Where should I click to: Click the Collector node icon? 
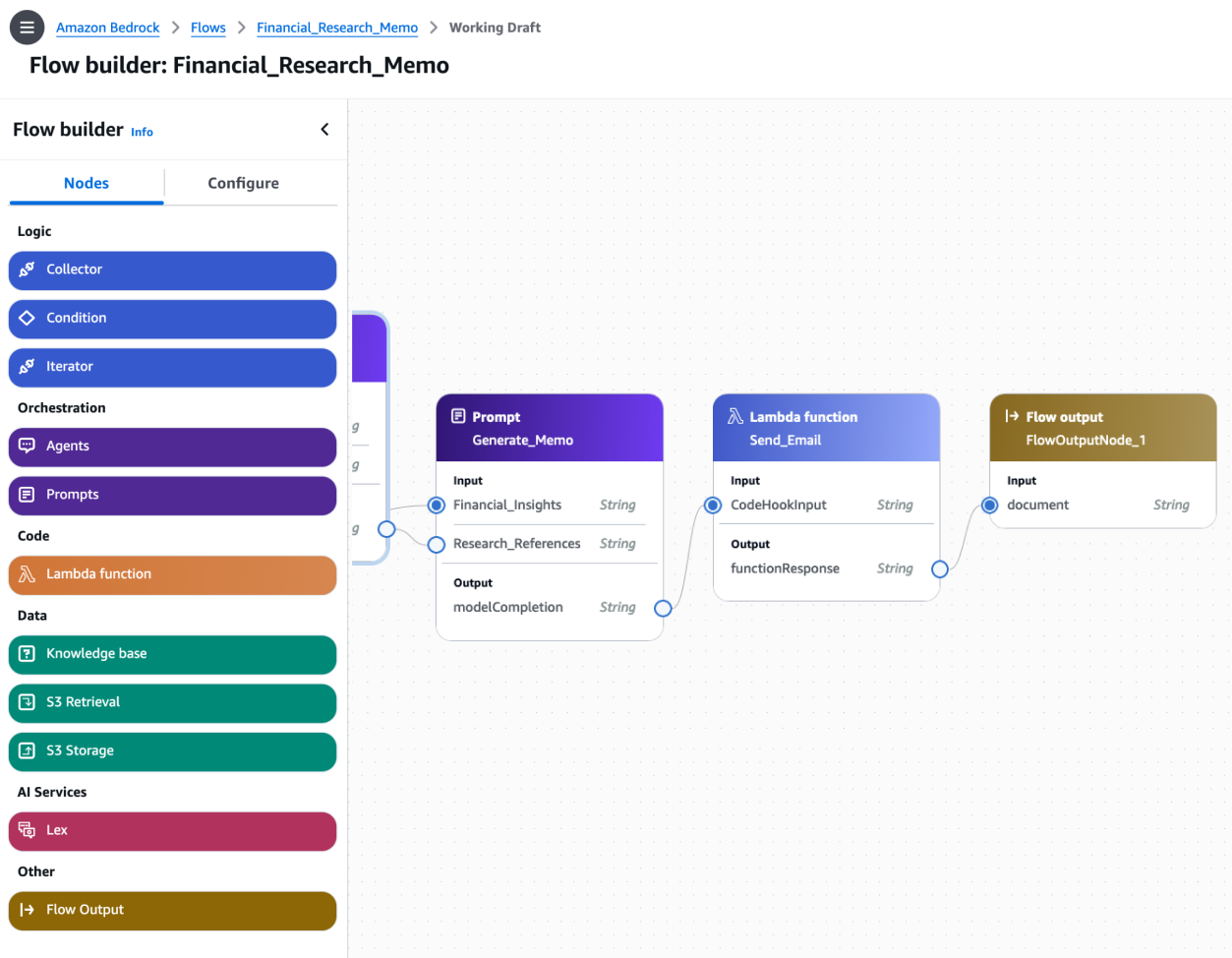tap(28, 269)
